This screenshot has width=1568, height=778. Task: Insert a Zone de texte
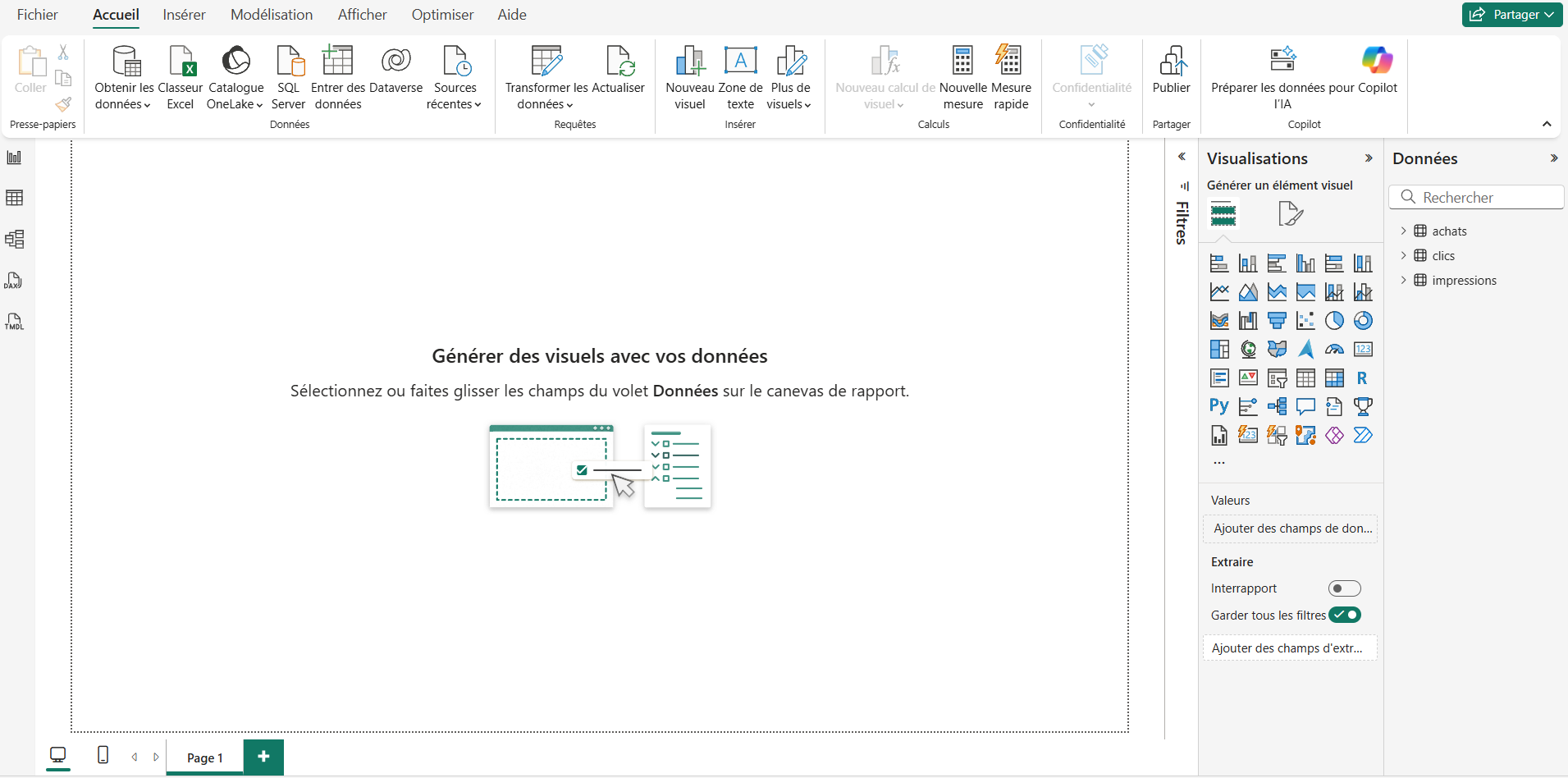[740, 78]
